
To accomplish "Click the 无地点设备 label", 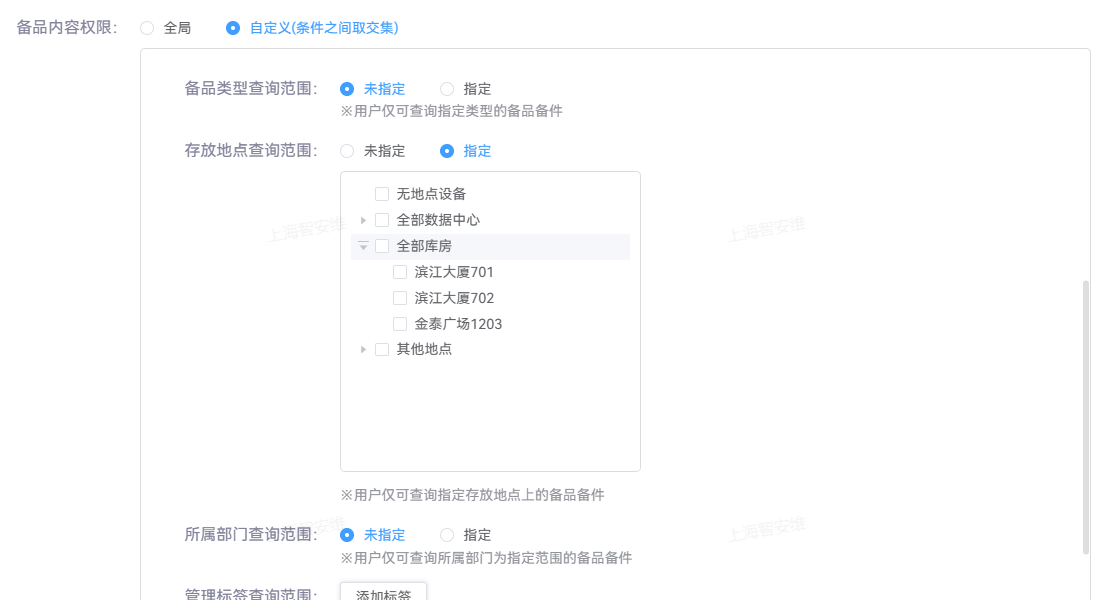I will tap(431, 194).
